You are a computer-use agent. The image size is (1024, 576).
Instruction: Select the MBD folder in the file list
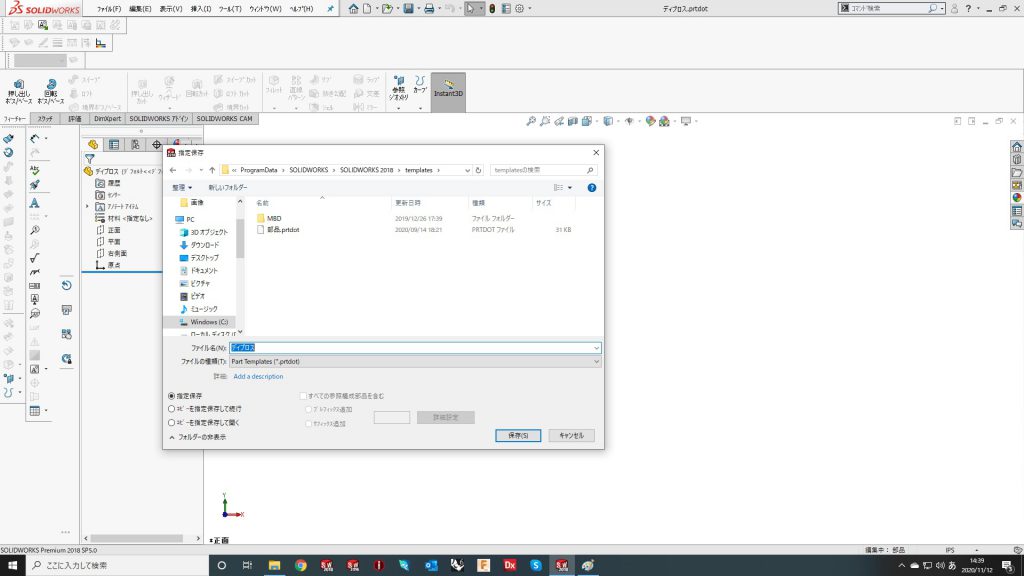[x=274, y=219]
